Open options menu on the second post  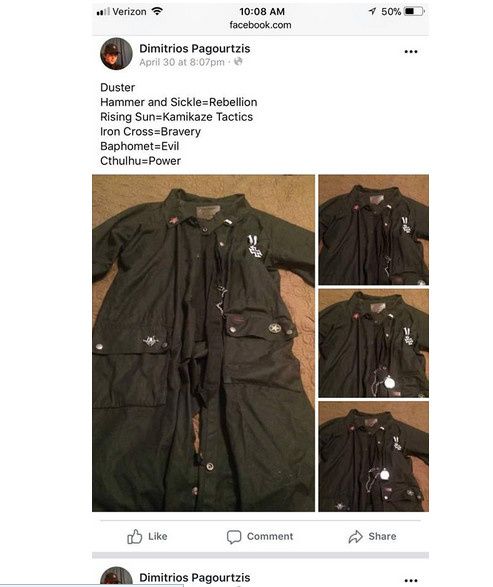tap(411, 580)
